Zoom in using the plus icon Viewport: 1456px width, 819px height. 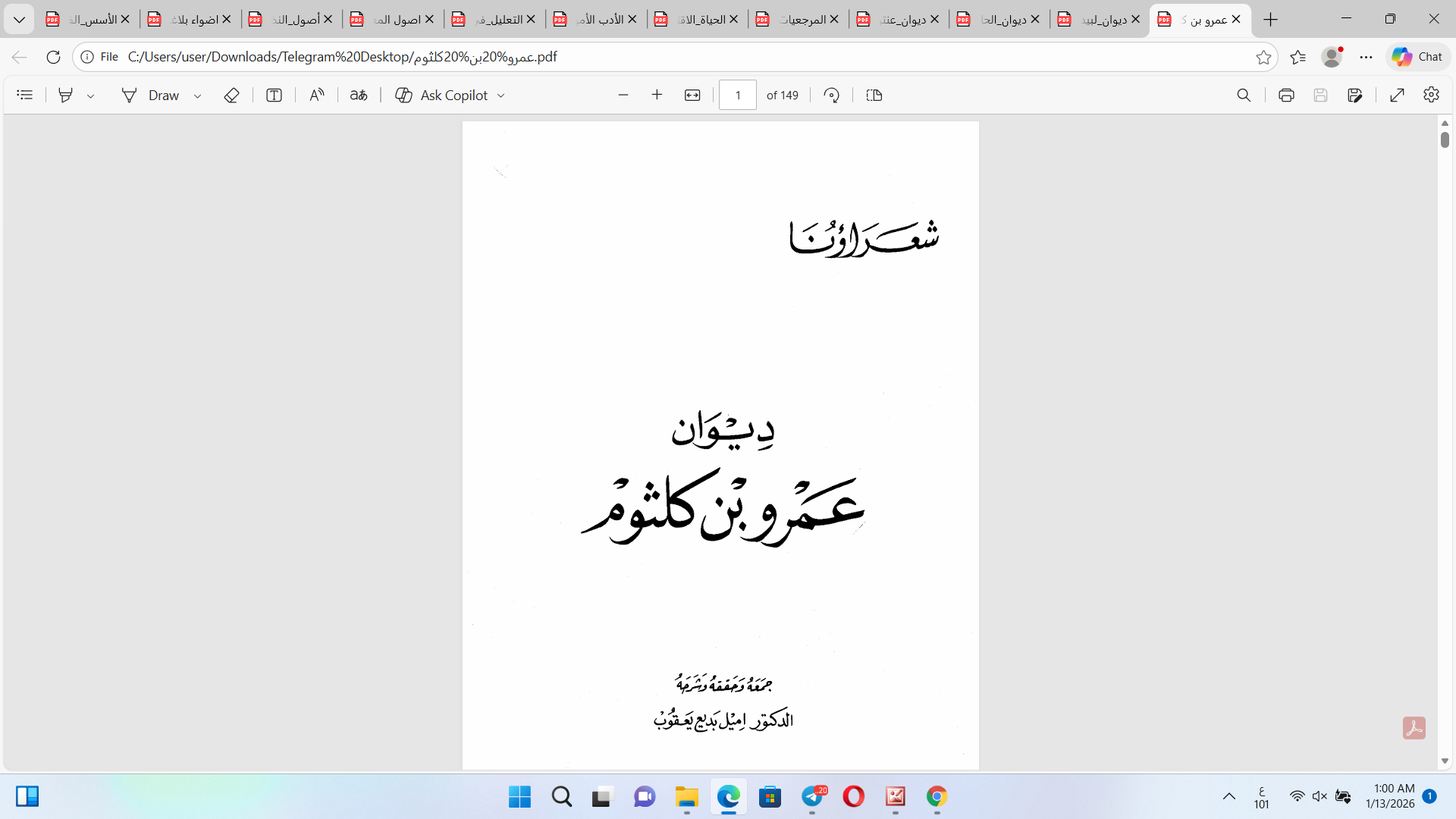pos(657,95)
